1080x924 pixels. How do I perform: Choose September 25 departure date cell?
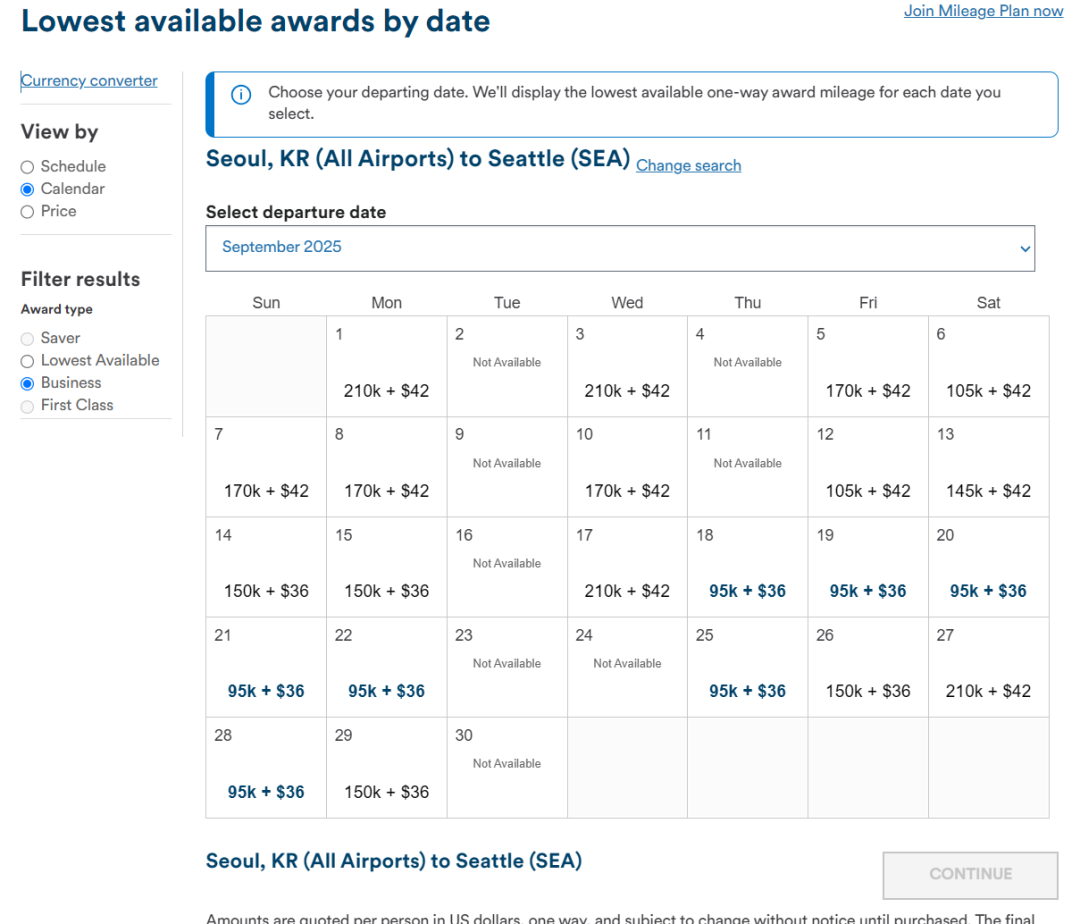tap(747, 667)
